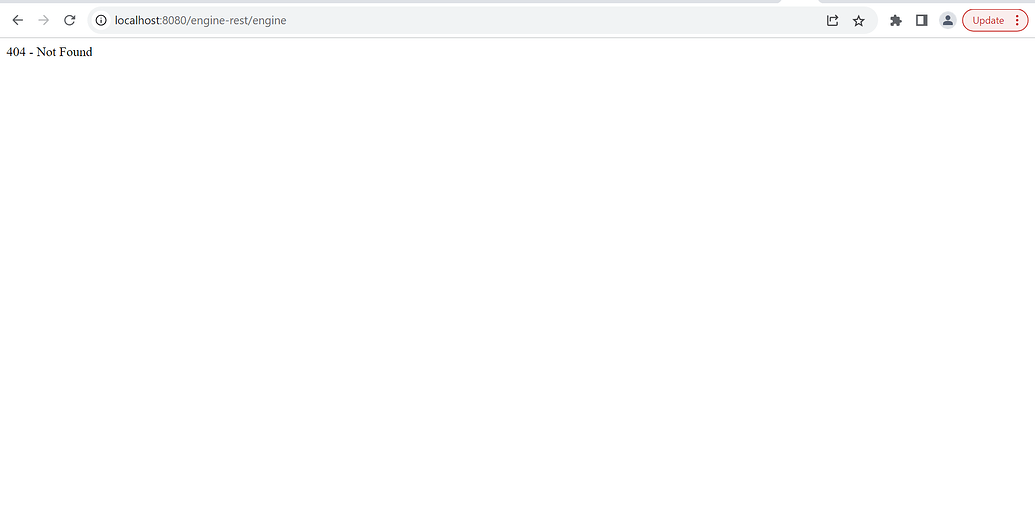
Task: View site information for localhost
Action: pos(101,20)
